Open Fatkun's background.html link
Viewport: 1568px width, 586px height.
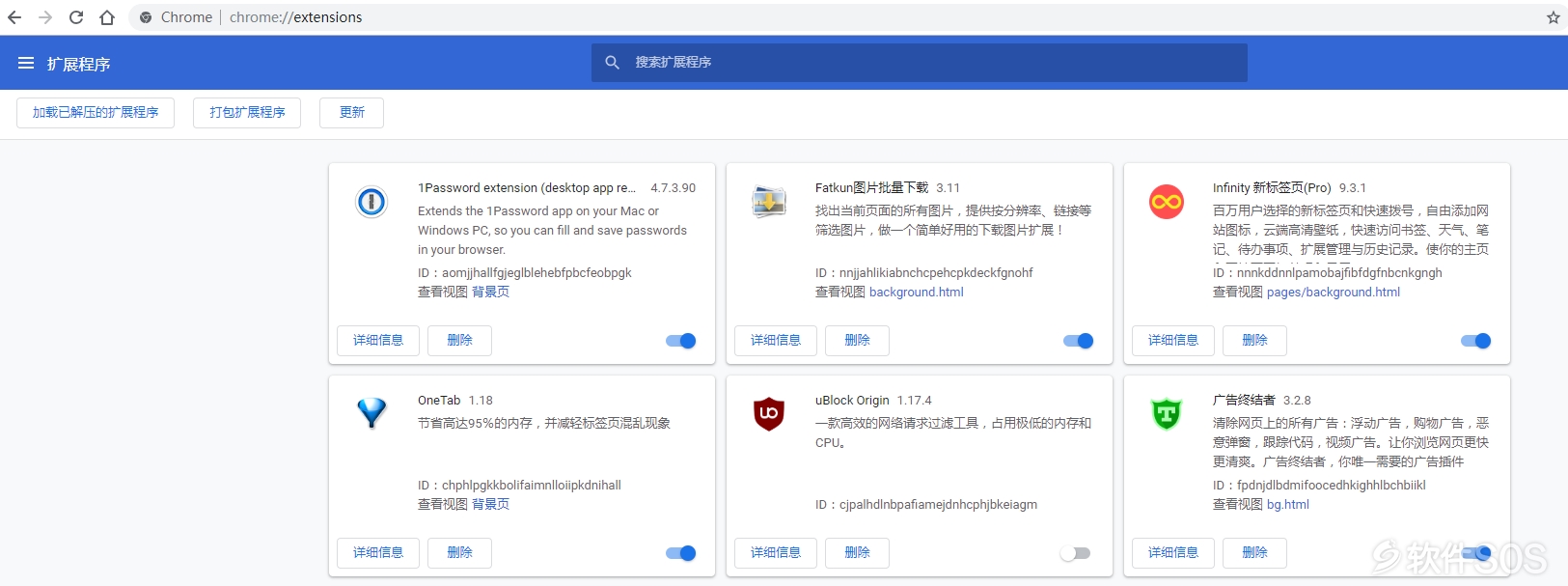917,293
